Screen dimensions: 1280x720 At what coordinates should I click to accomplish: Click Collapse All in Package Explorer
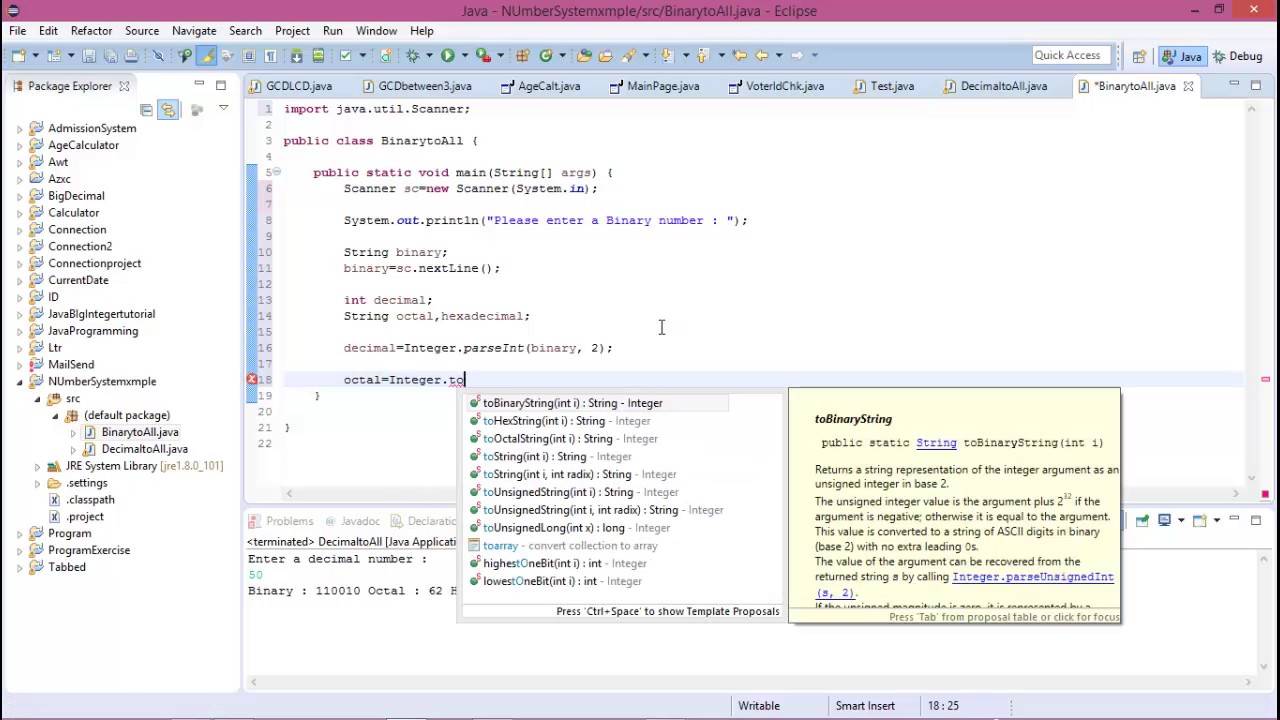146,109
